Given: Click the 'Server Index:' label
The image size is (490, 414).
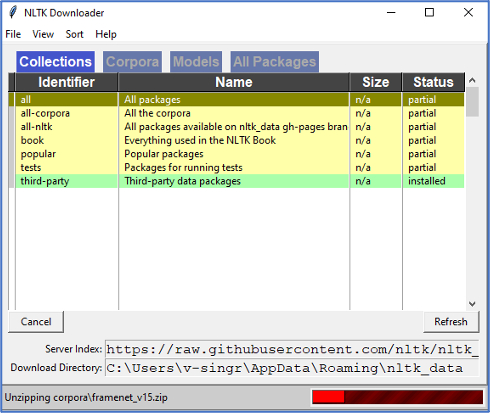Looking at the screenshot, I should tap(74, 349).
